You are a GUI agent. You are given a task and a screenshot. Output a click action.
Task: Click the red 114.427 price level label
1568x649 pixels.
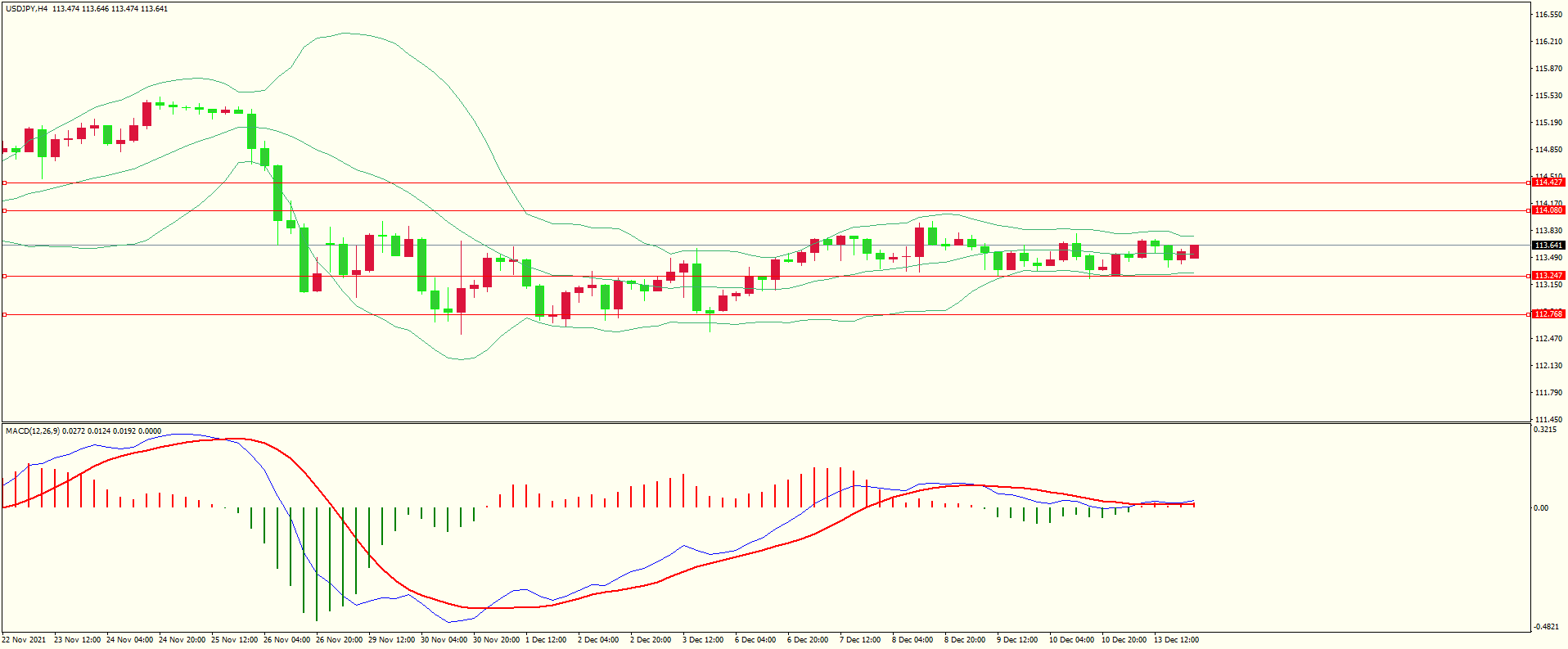(1548, 183)
